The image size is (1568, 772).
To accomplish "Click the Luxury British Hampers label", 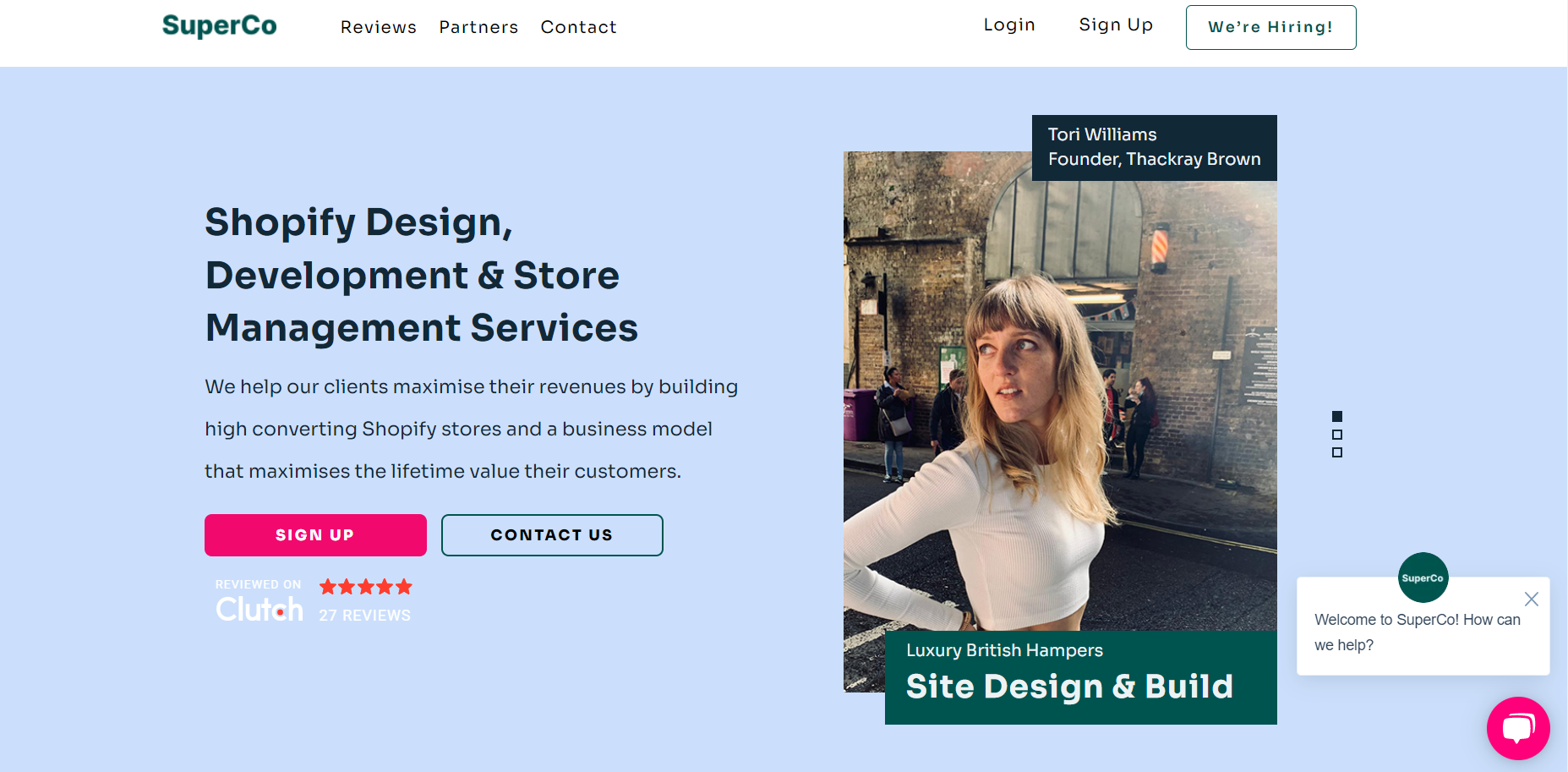I will (x=1004, y=650).
